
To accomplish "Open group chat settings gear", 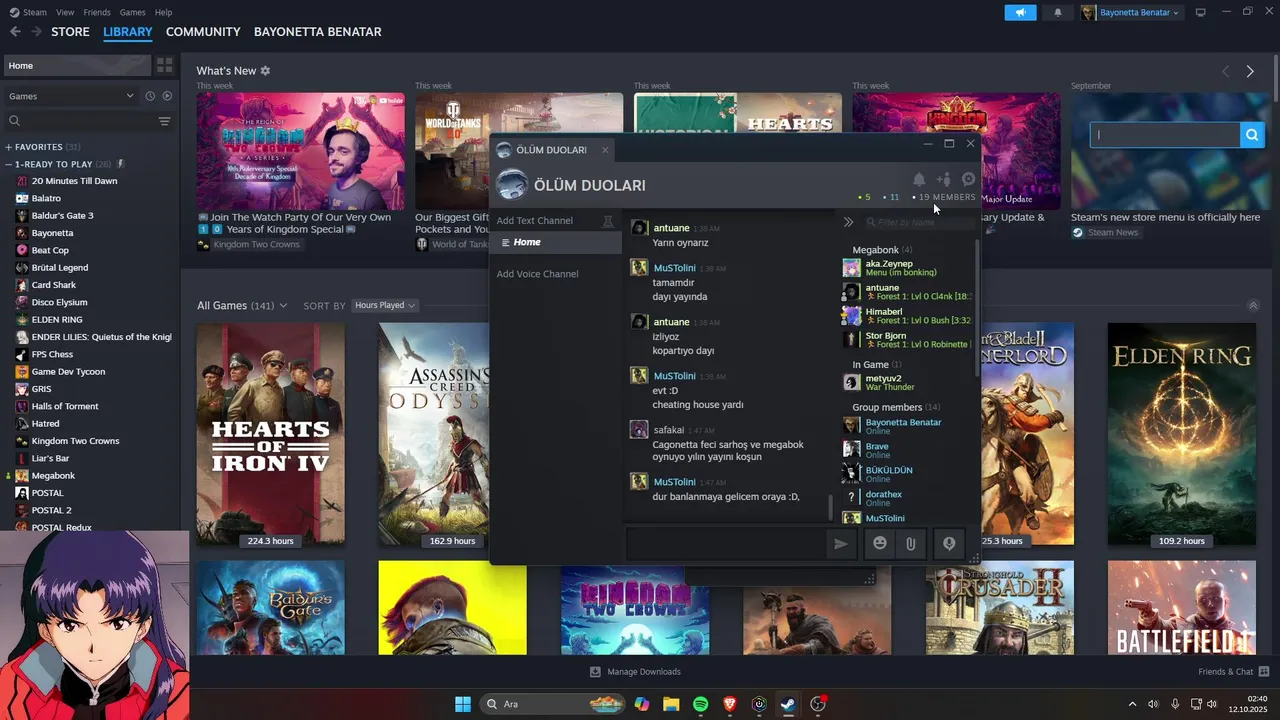I will pos(968,180).
